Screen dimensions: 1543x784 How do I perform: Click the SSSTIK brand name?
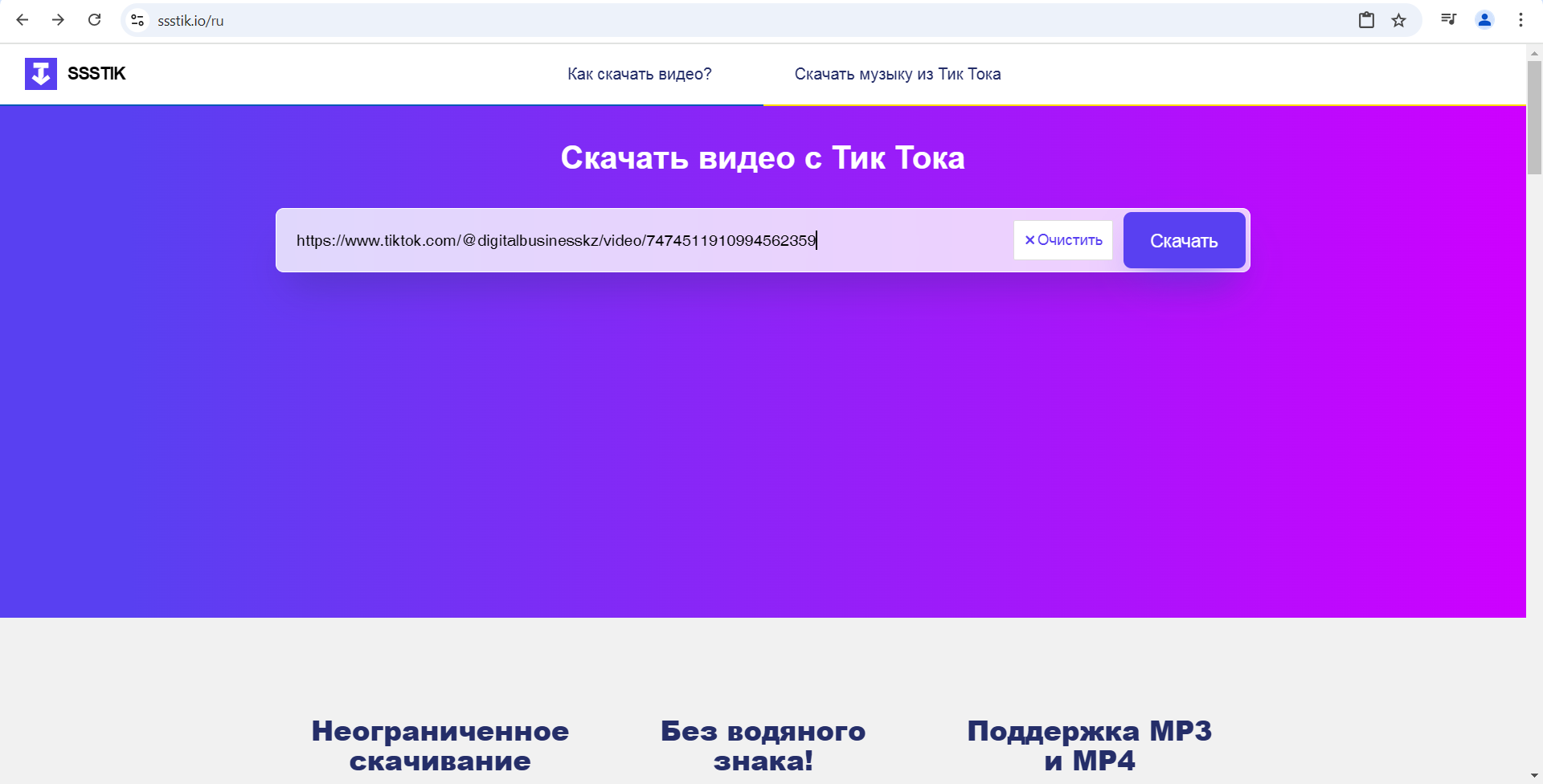[96, 74]
